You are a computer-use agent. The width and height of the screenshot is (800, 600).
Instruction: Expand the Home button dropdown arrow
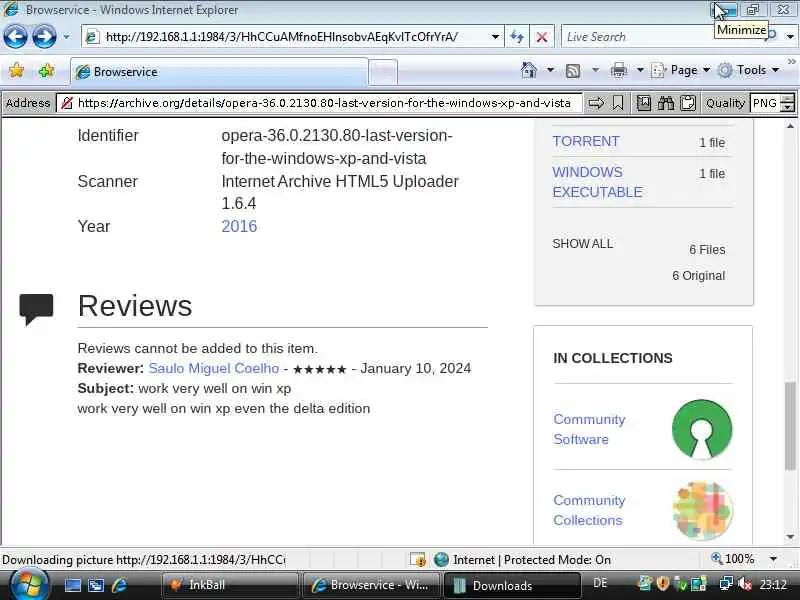coord(551,70)
